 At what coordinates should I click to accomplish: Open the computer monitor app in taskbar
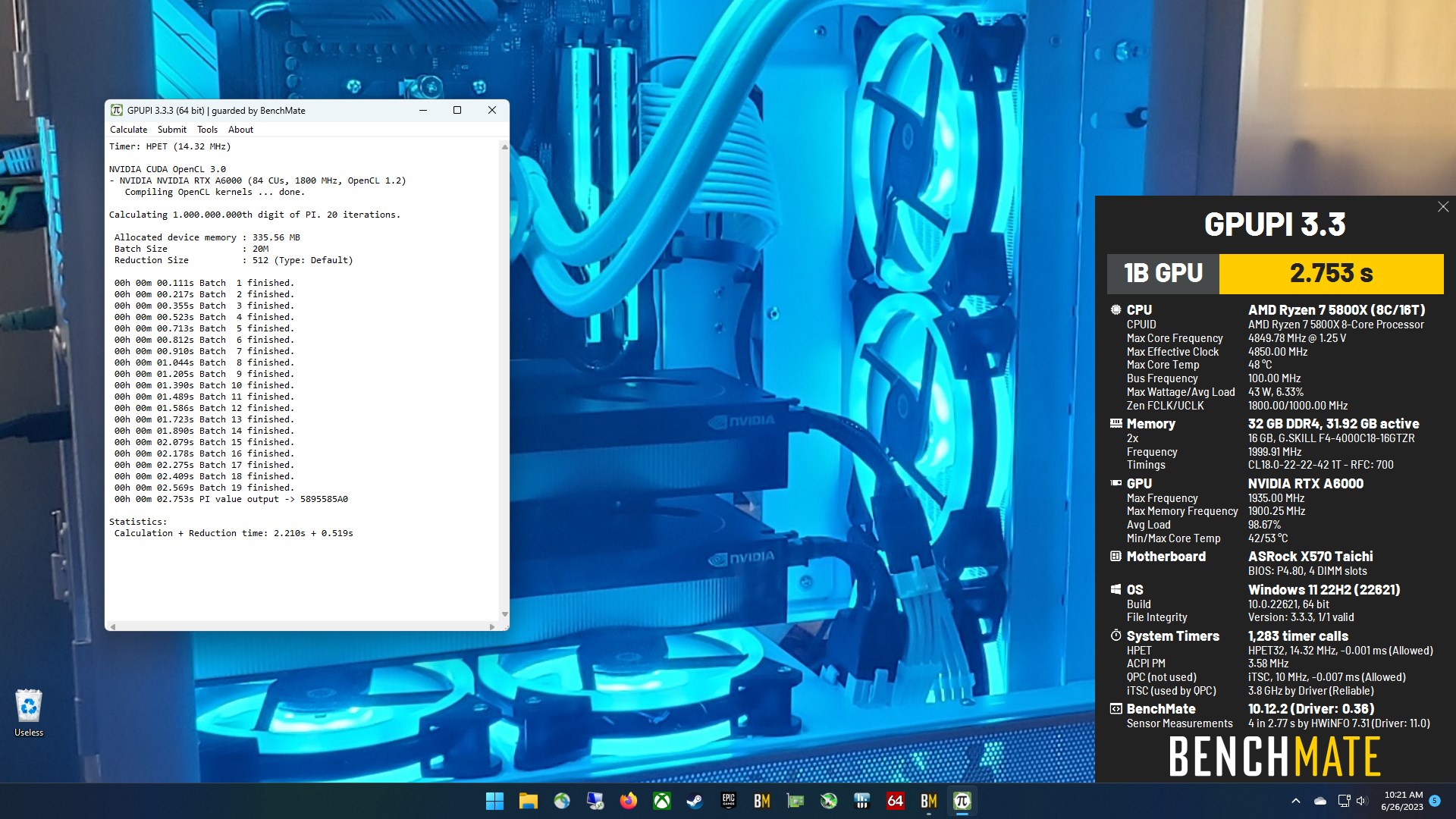click(595, 801)
